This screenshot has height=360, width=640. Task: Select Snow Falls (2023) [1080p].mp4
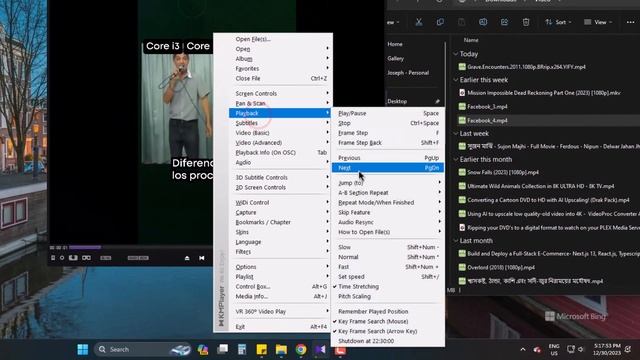pos(503,172)
